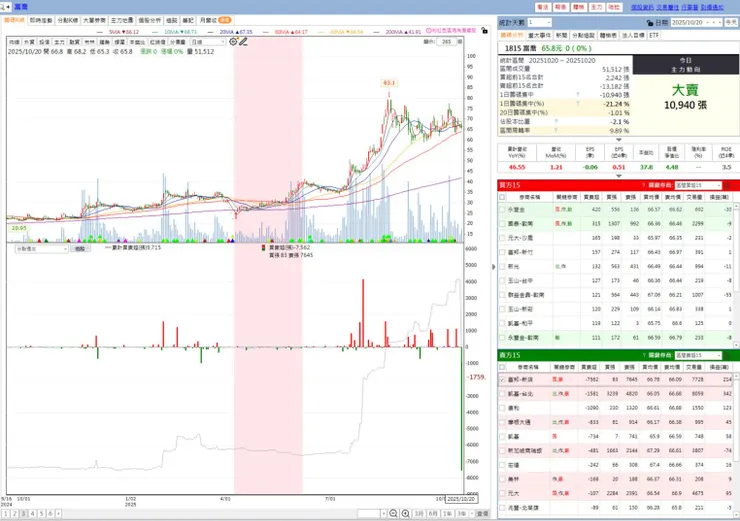Click the 買賣超 column header in buyers table

[x=591, y=197]
